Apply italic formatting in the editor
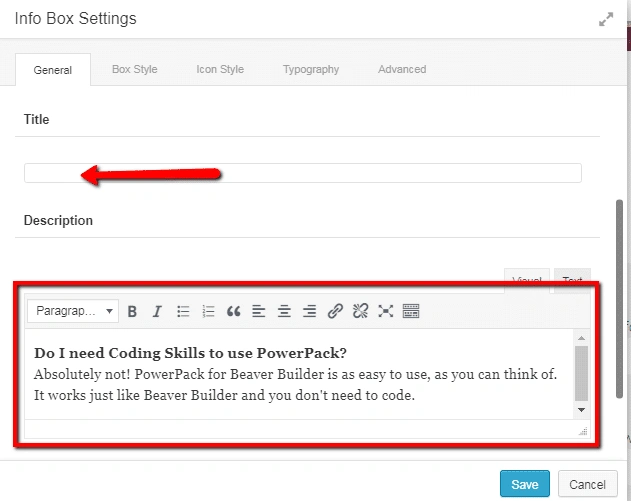This screenshot has height=501, width=631. point(157,312)
